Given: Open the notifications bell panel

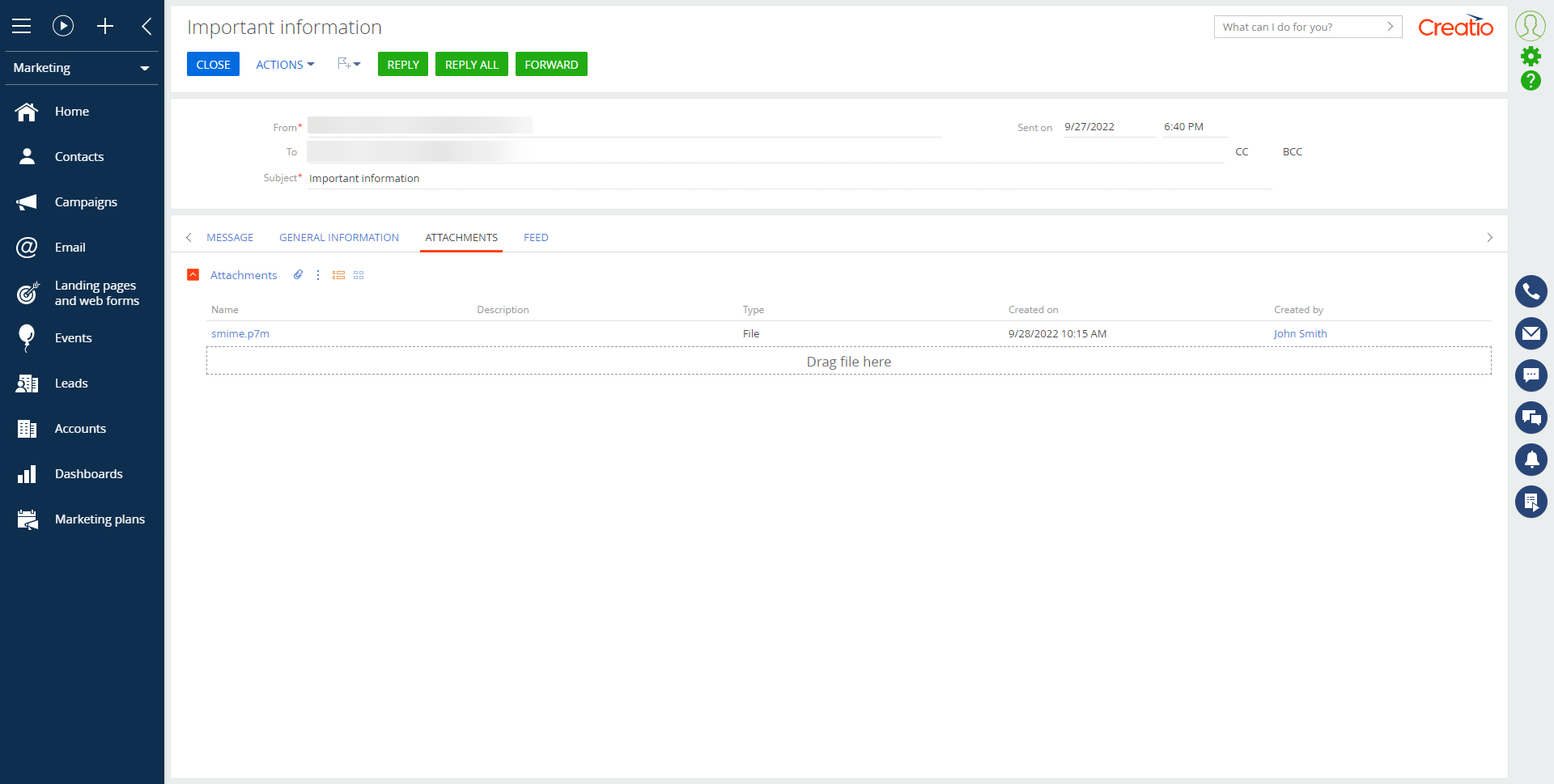Looking at the screenshot, I should point(1531,460).
